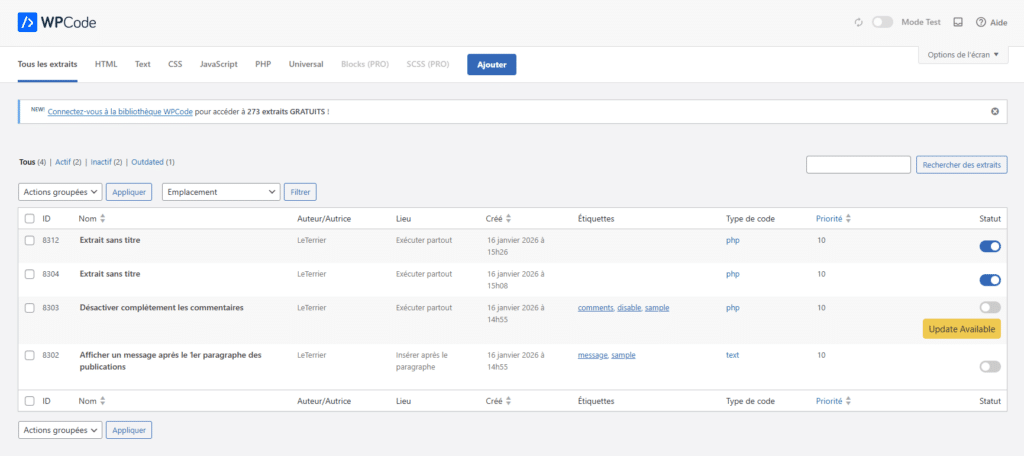This screenshot has width=1024, height=456.
Task: Sort by the Nom column arrows in header
Action: coord(102,218)
